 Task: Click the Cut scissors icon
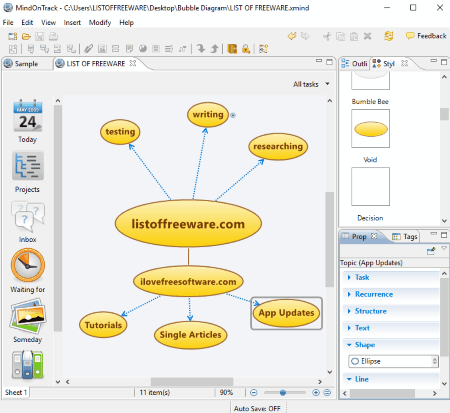[x=327, y=36]
